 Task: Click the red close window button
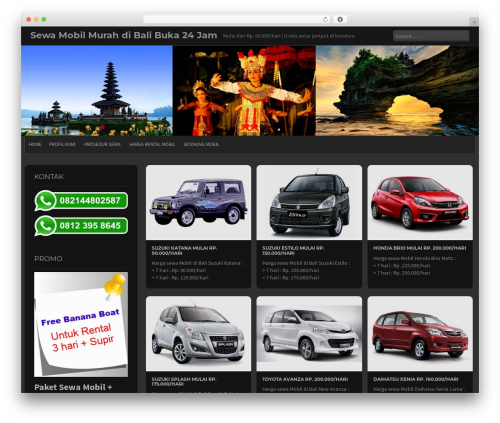click(29, 19)
